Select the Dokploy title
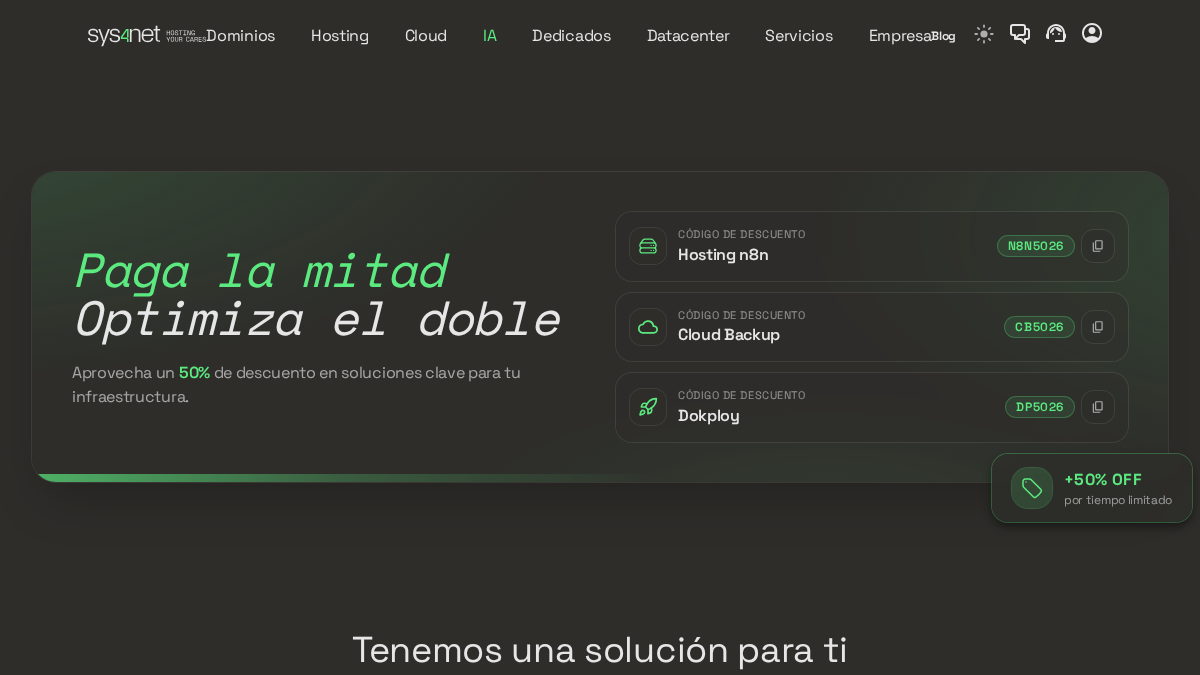Viewport: 1200px width, 675px height. [x=709, y=416]
